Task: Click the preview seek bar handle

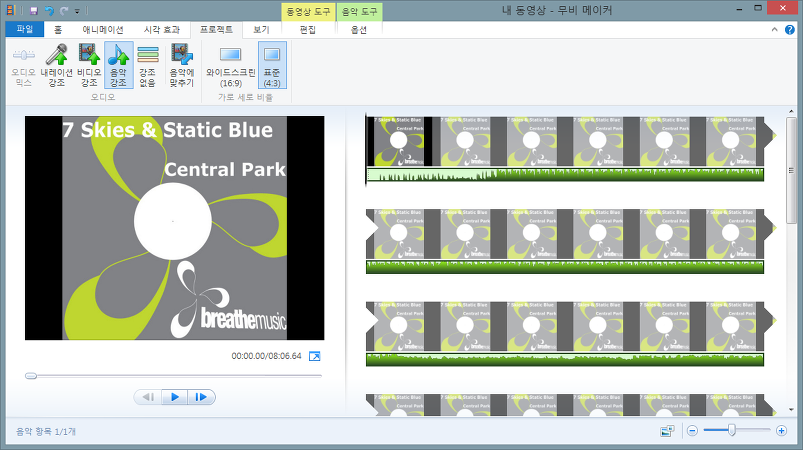Action: click(x=31, y=376)
